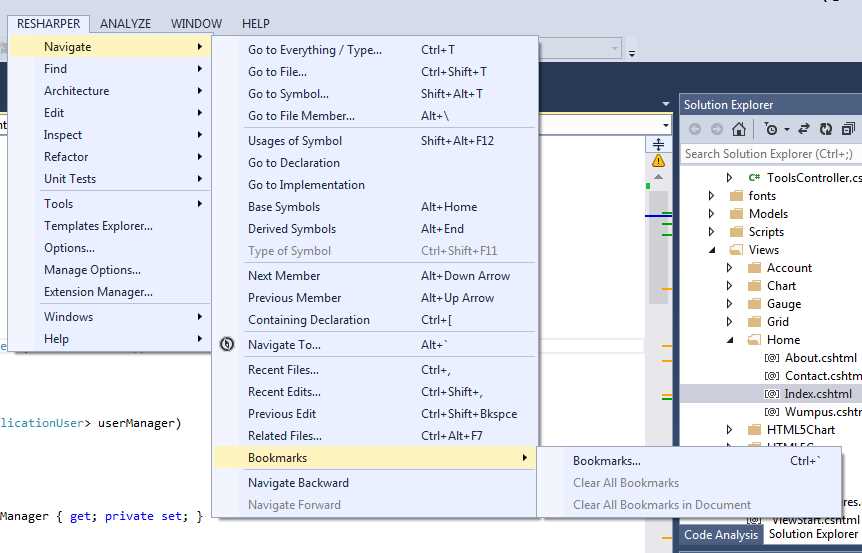Select the fonts folder icon
The height and width of the screenshot is (553, 862).
click(x=736, y=196)
